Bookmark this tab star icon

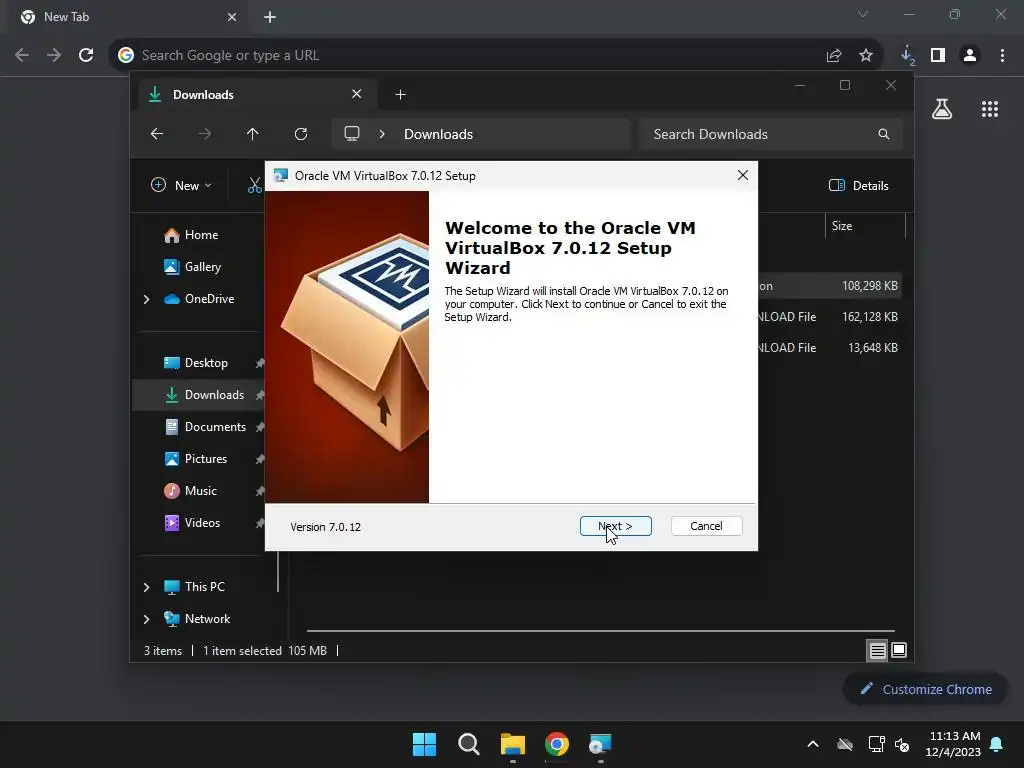click(866, 56)
